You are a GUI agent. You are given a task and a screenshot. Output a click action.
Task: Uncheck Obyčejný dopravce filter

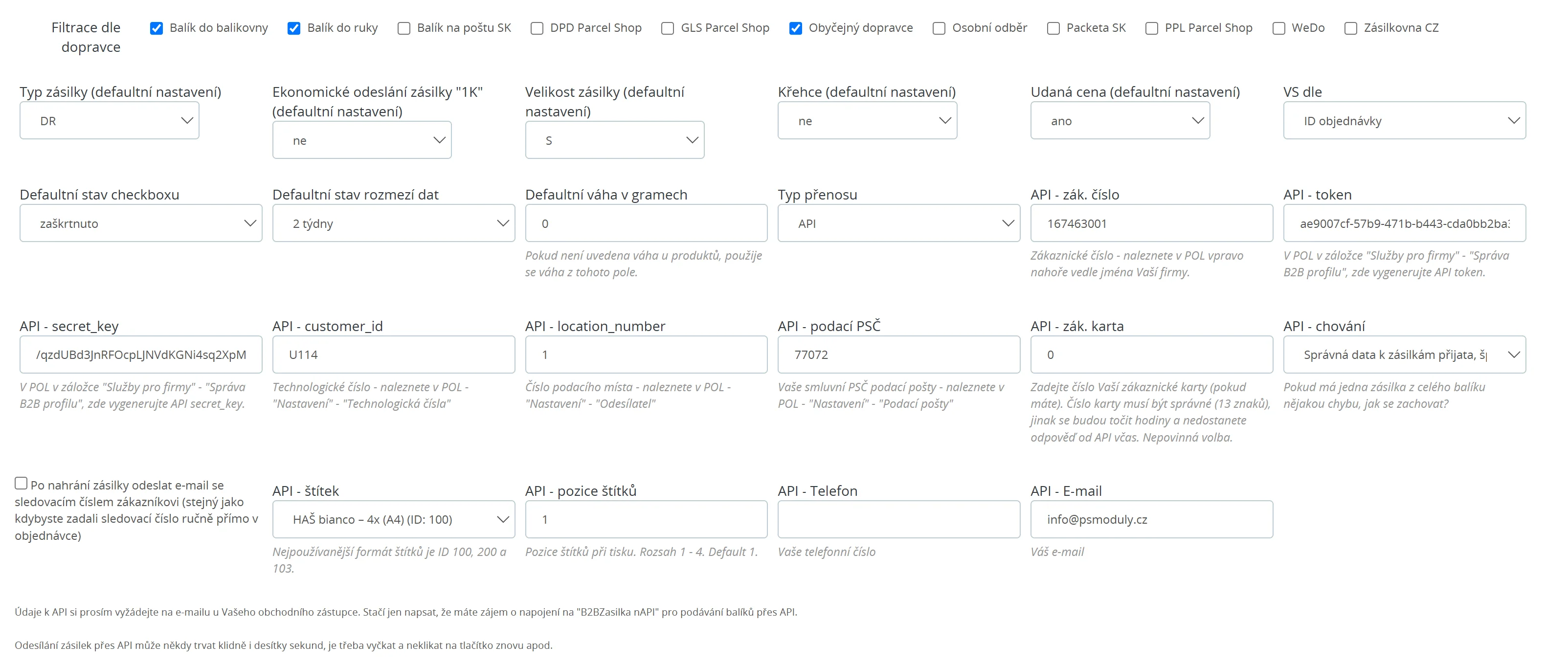coord(795,28)
